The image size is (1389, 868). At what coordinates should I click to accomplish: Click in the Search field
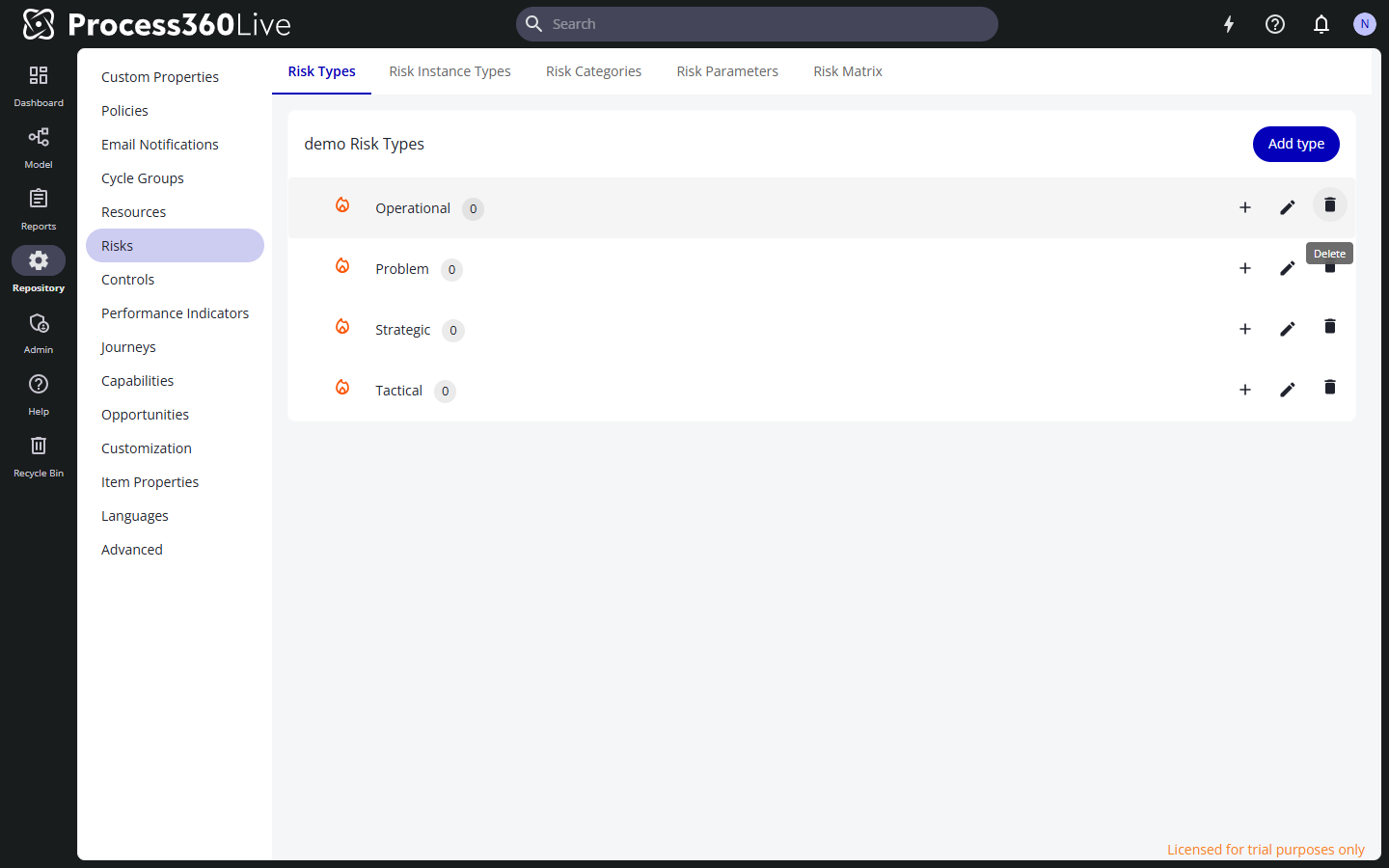tap(757, 24)
